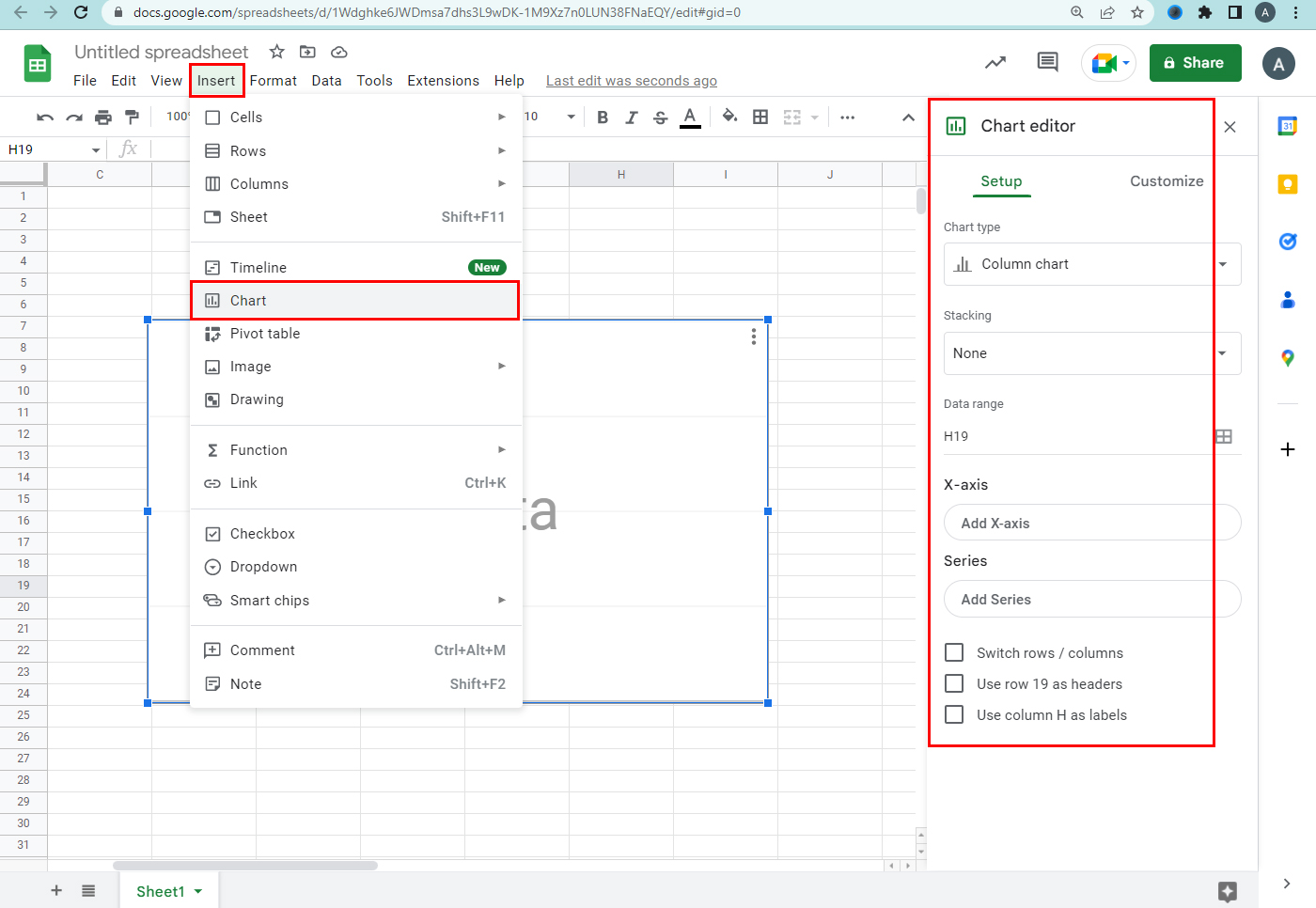Click the green Share button
The height and width of the screenshot is (908, 1316).
1195,63
